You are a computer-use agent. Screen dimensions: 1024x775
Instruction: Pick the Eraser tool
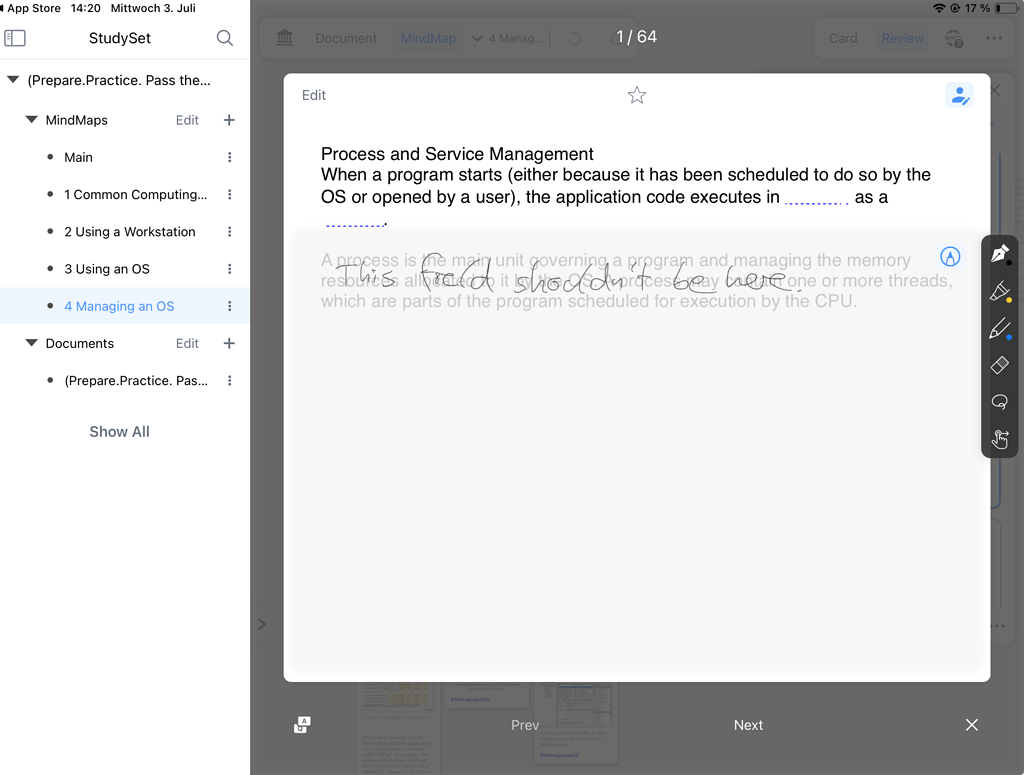[999, 365]
